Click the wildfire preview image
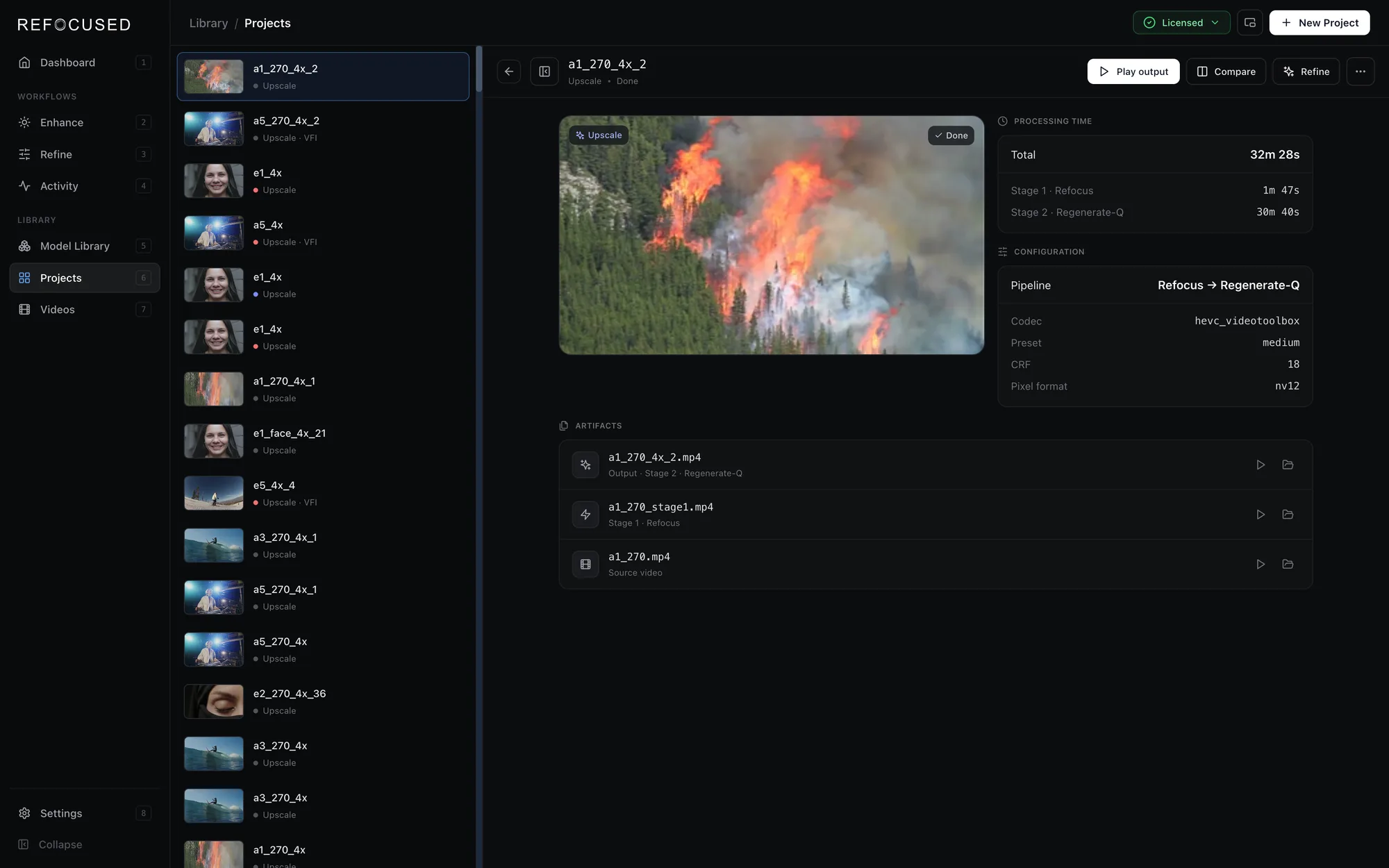Screen dimensions: 1389x868 [x=772, y=235]
